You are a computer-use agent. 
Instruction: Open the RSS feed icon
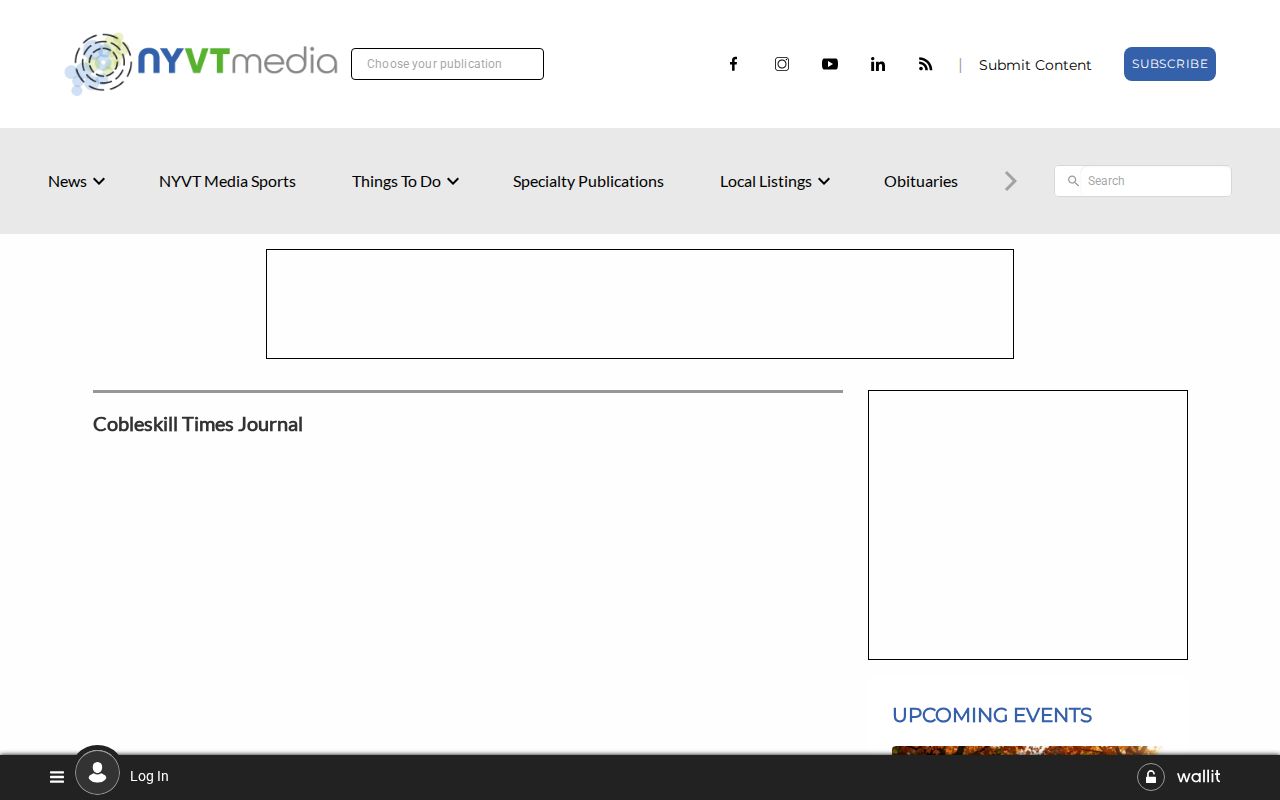(926, 64)
